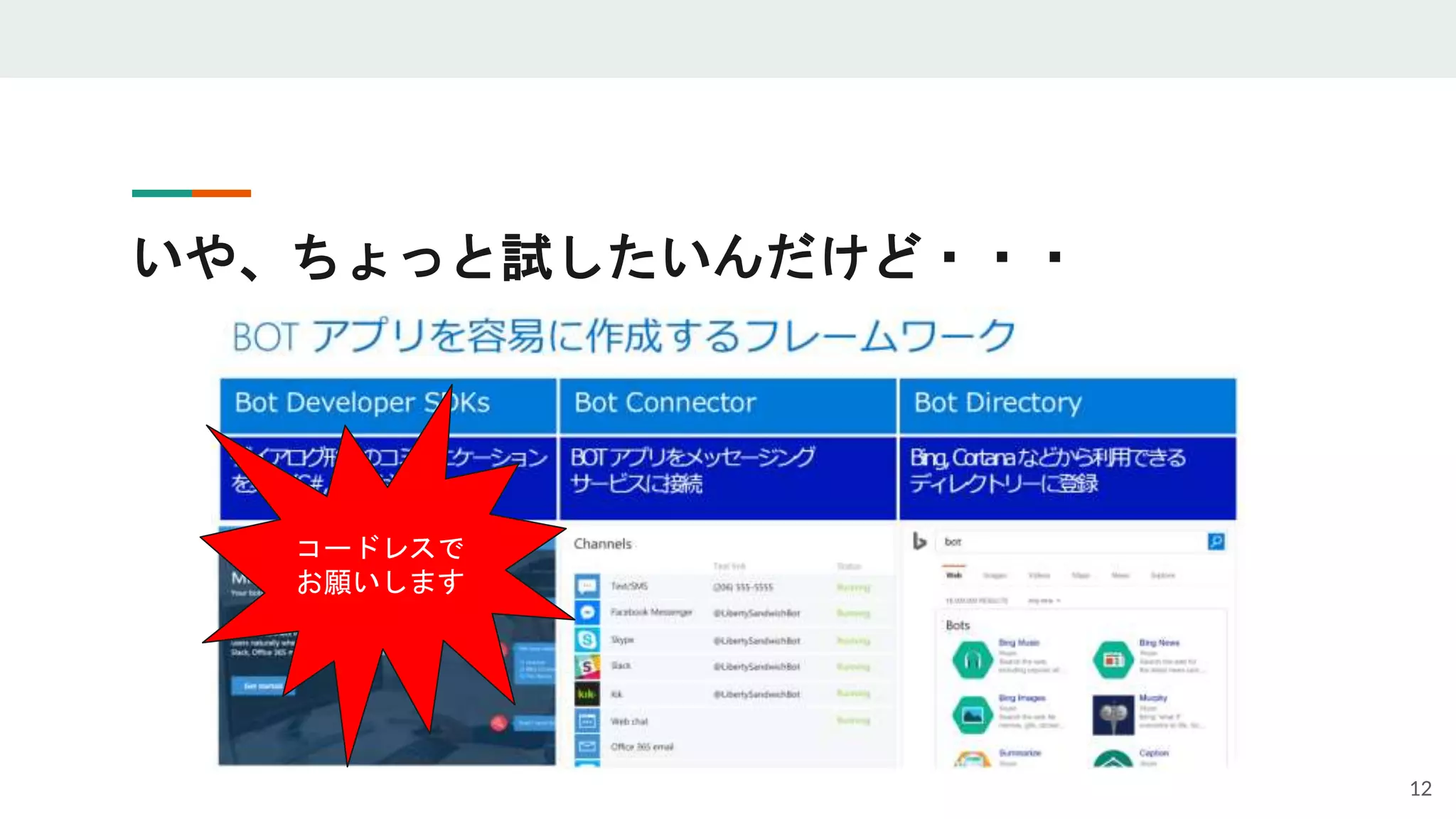Open the Summarize bot link
The image size is (1456, 819).
pyautogui.click(x=1019, y=753)
